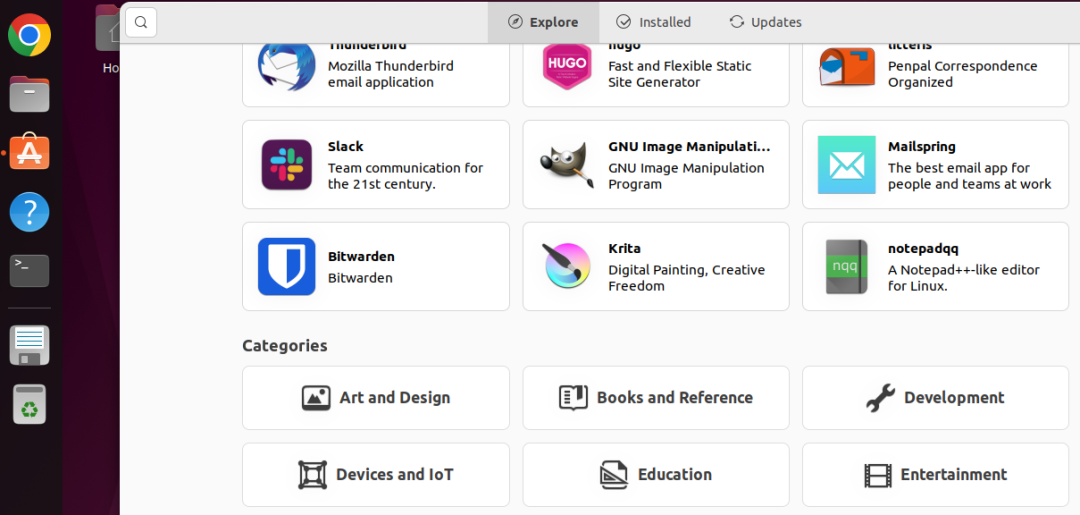The width and height of the screenshot is (1080, 515).
Task: Open Files from the Ubuntu dock
Action: click(x=29, y=94)
